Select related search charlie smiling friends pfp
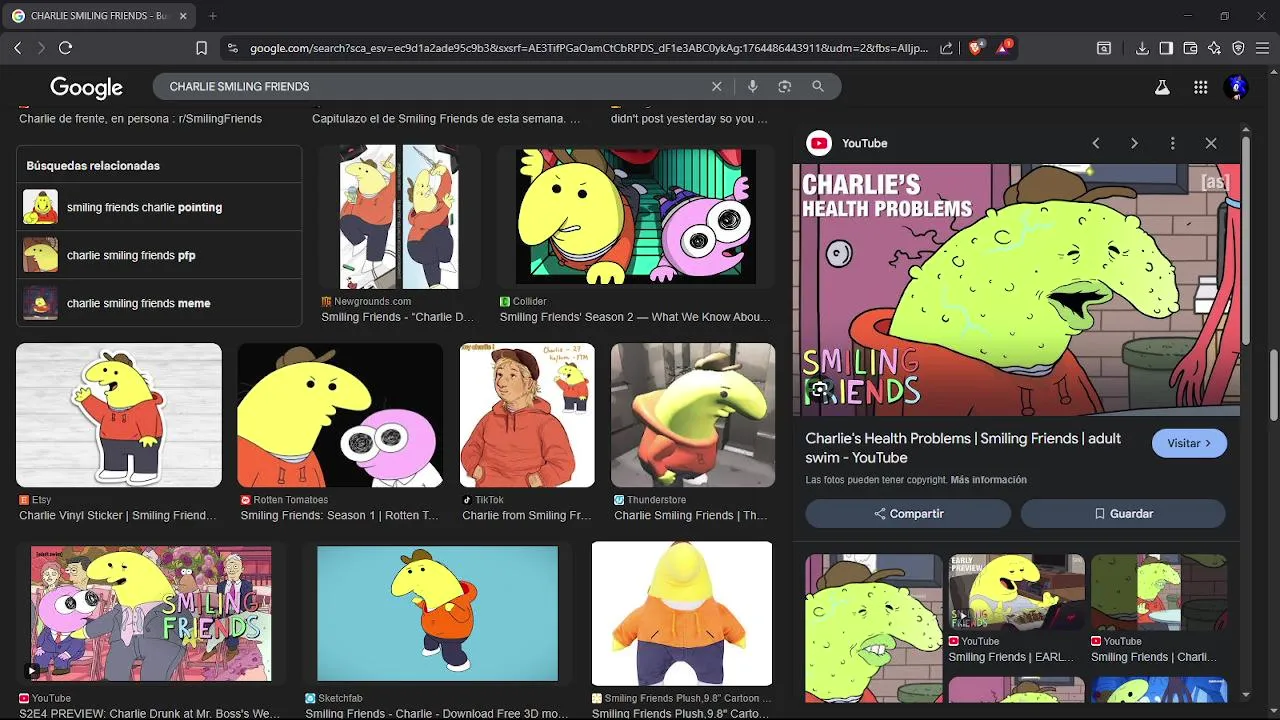Viewport: 1280px width, 720px height. coord(159,255)
